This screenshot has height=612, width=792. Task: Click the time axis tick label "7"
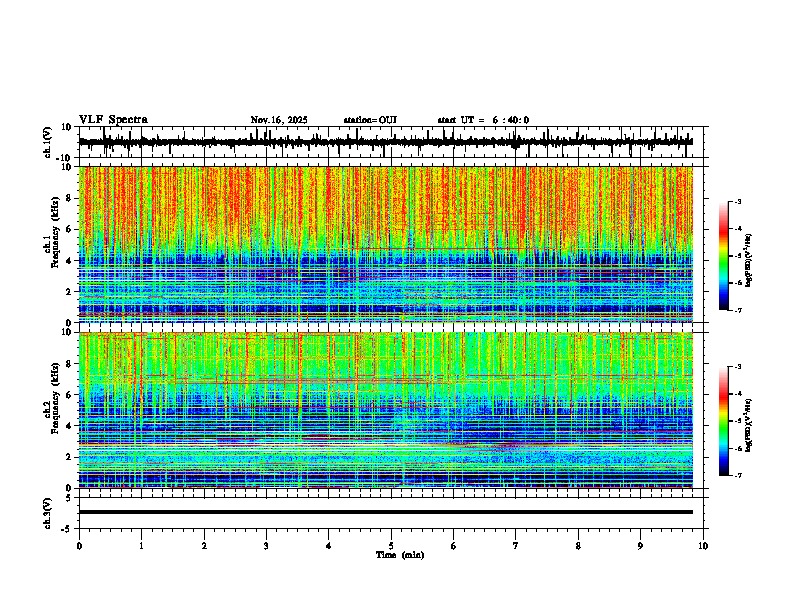pos(516,546)
